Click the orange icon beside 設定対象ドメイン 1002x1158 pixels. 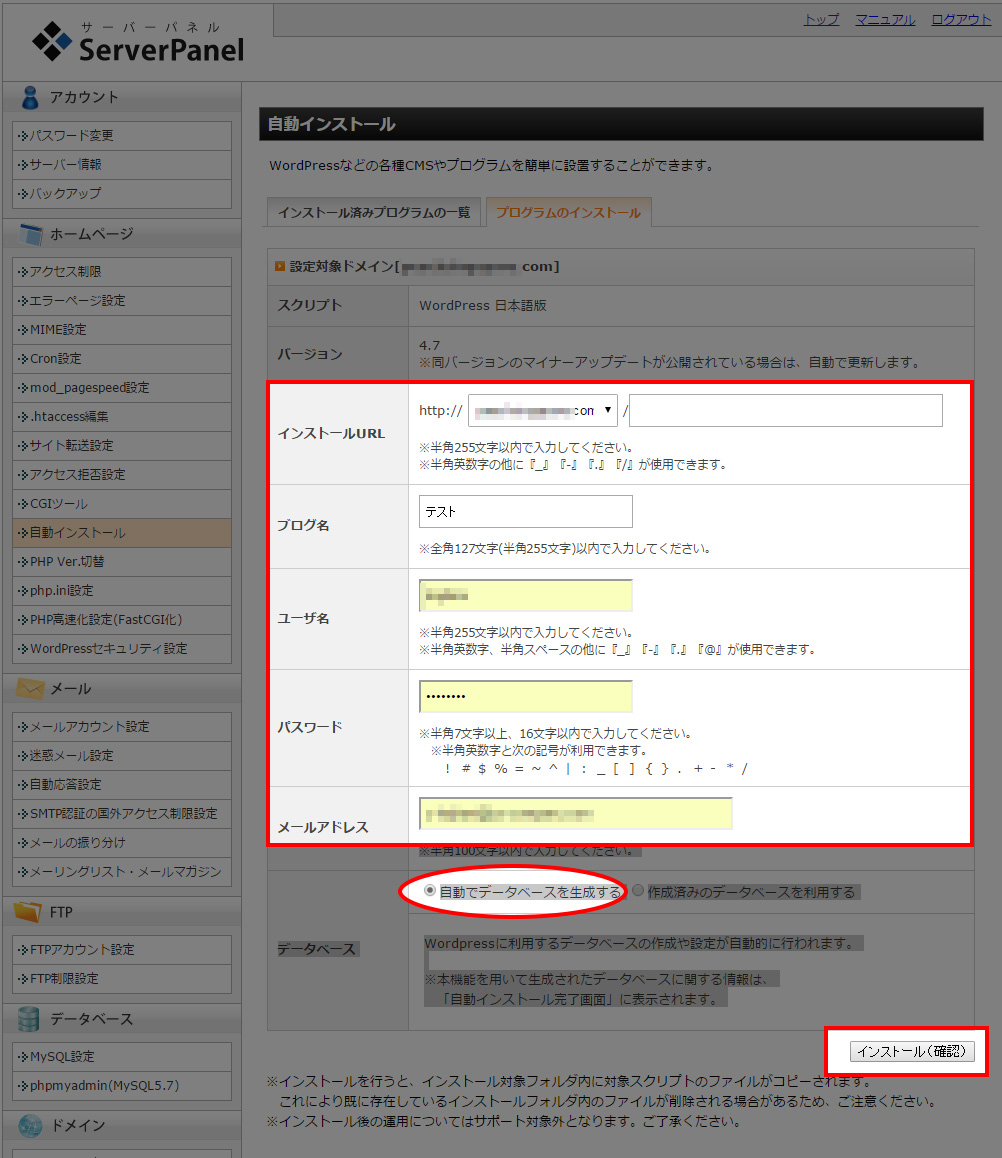pos(278,264)
